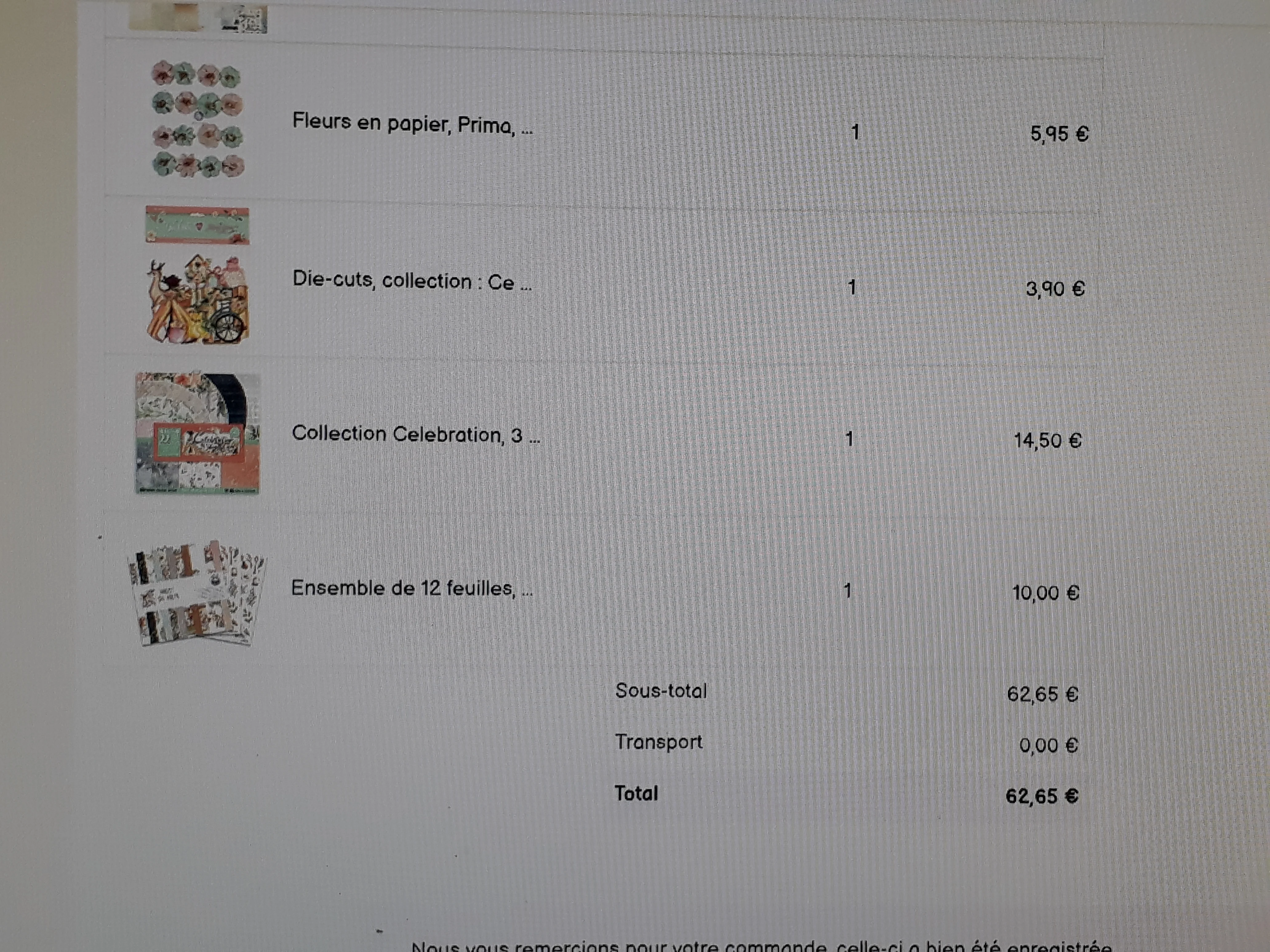Select the 14,50 € price
The image size is (1270, 952).
point(1048,440)
